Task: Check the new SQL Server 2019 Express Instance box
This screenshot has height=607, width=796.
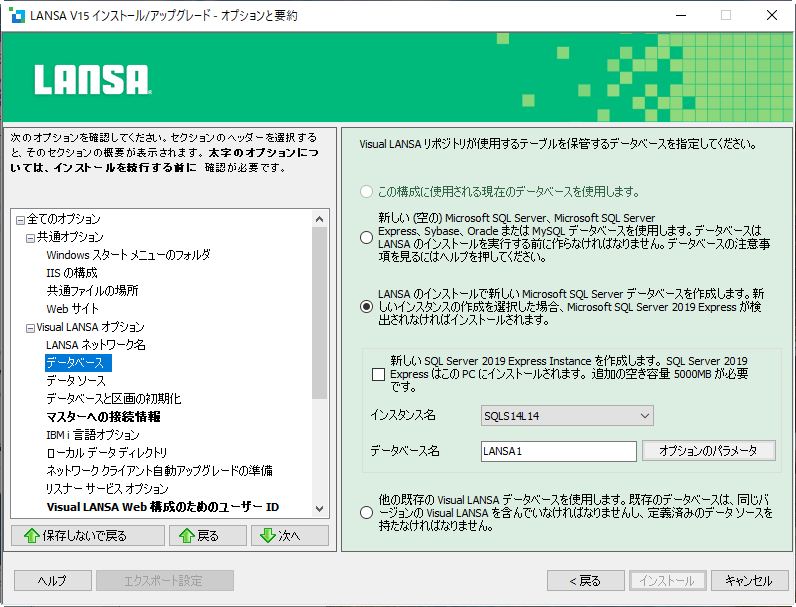Action: [378, 375]
